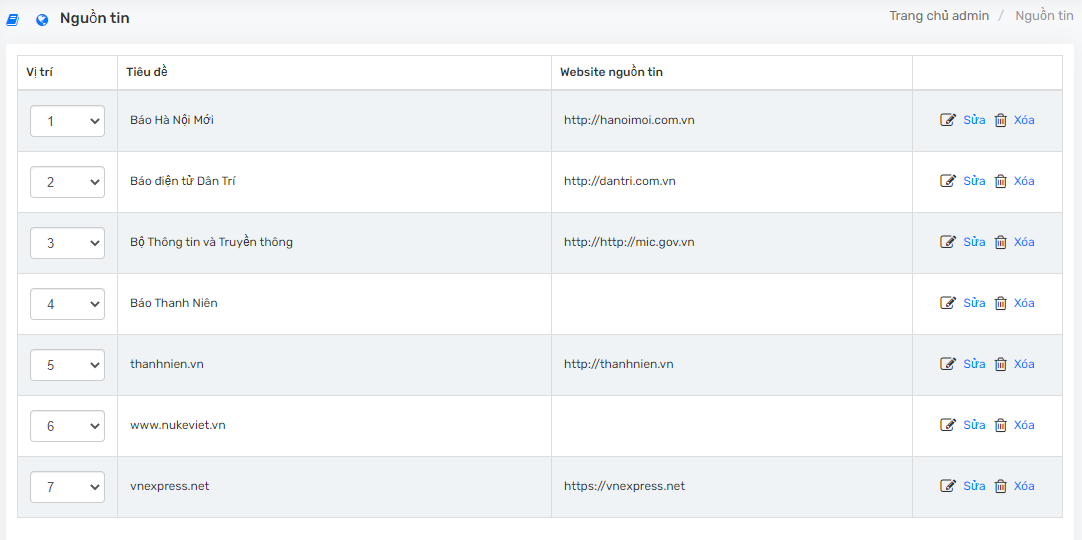This screenshot has height=540, width=1082.
Task: Click trash icon for Báo Hà Nội Mới
Action: (1000, 120)
